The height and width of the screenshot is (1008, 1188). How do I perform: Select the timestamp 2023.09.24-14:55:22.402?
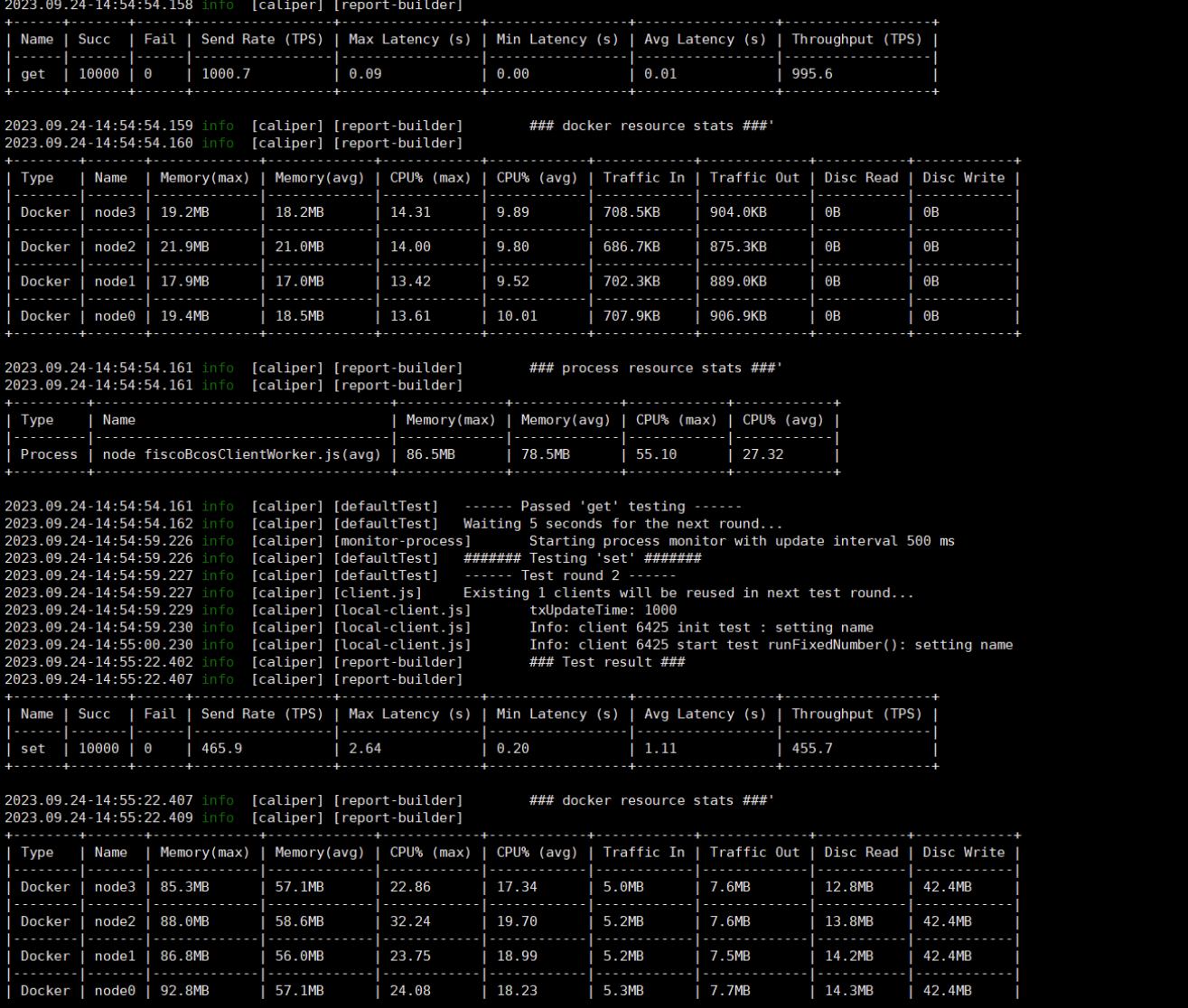[98, 662]
